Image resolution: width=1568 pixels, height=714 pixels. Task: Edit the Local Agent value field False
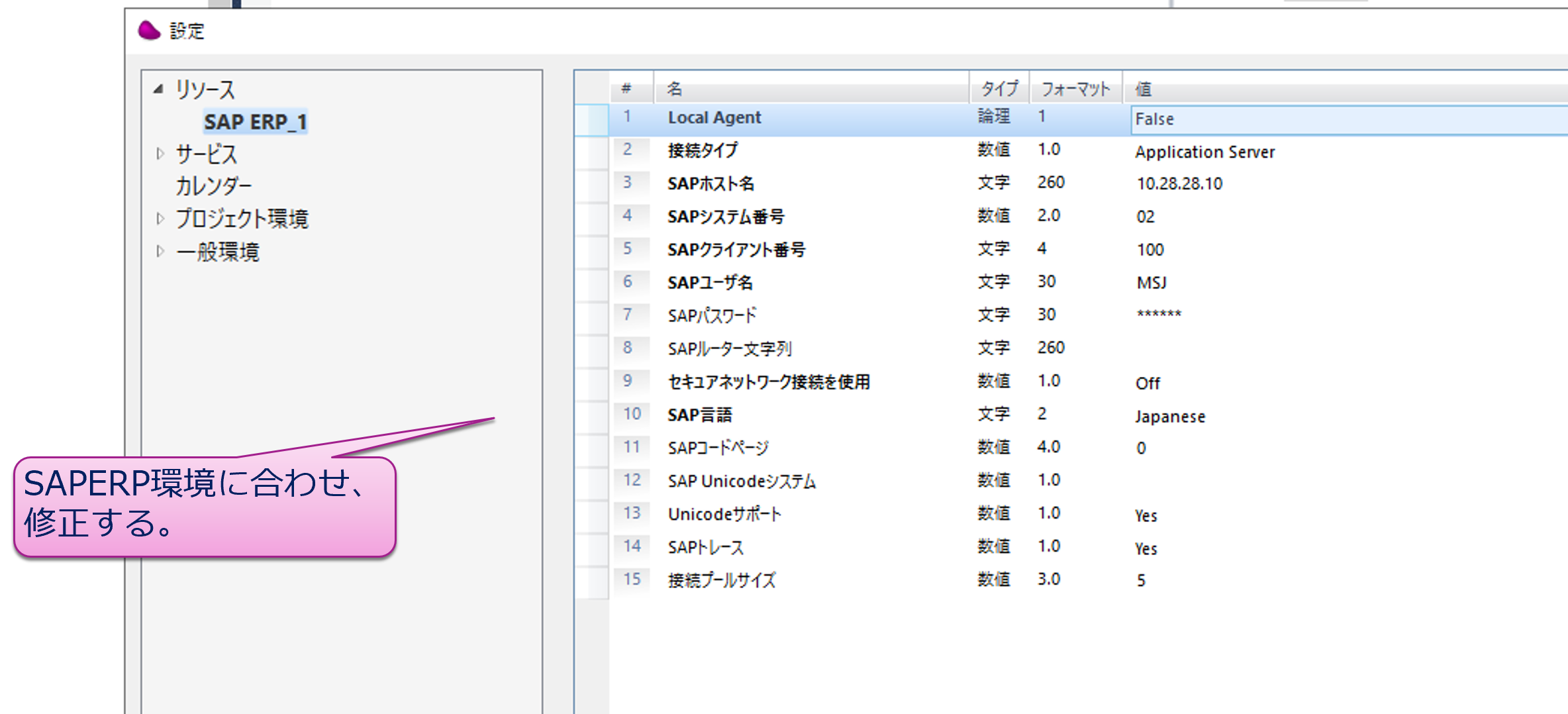click(x=1349, y=119)
